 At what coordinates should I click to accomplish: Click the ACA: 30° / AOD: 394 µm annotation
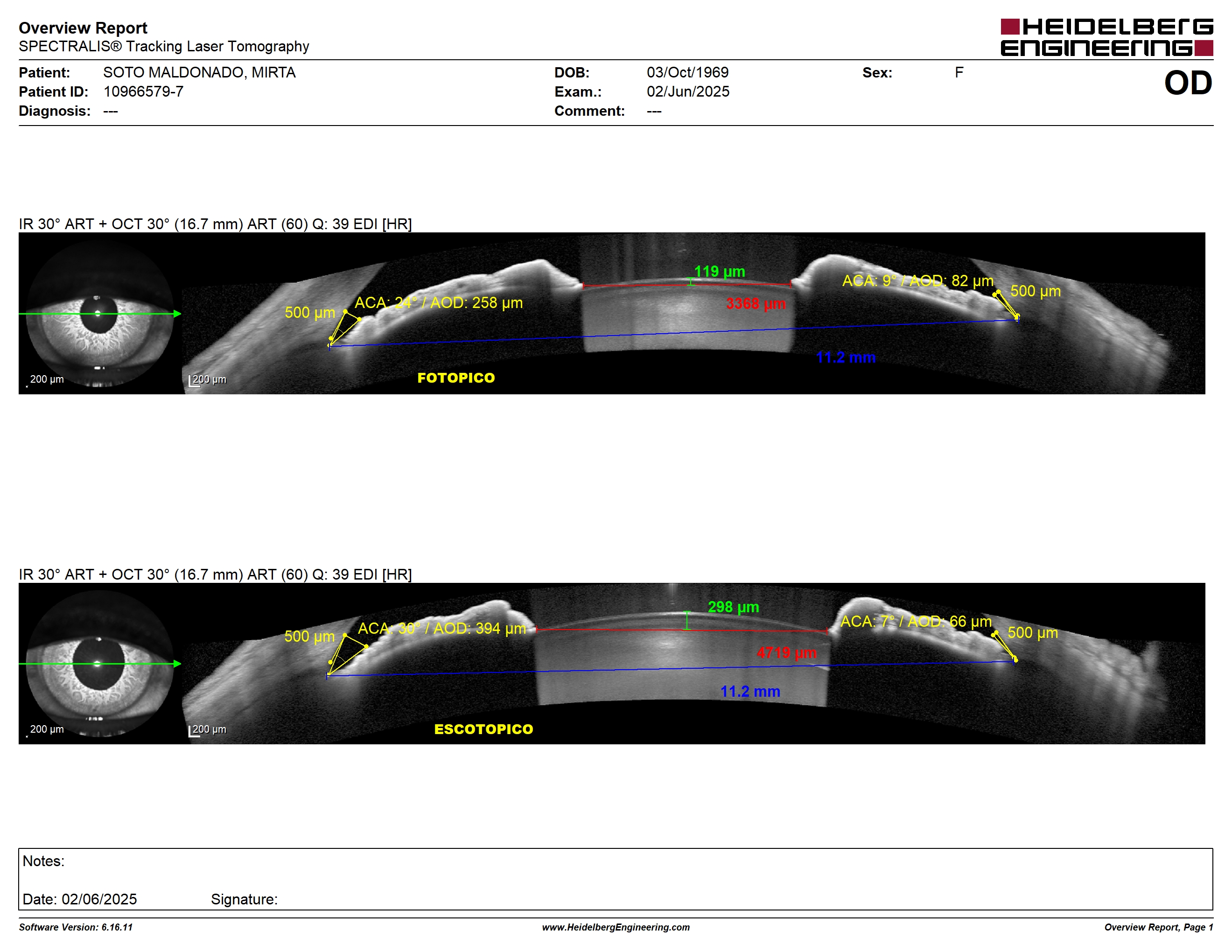coord(441,628)
